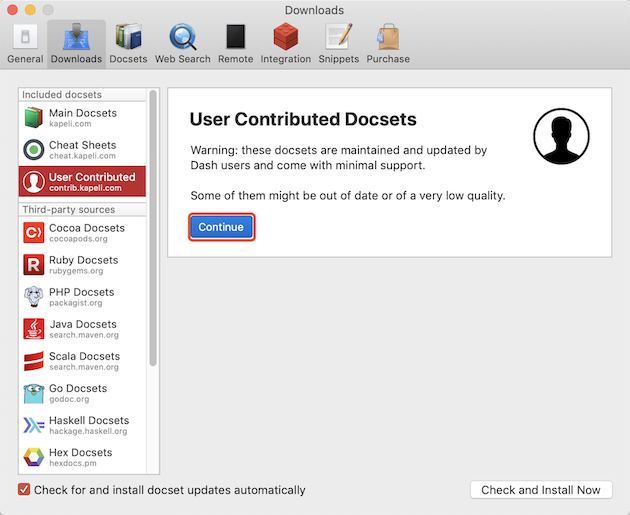
Task: Select Cheat Sheets label in list
Action: pyautogui.click(x=82, y=145)
